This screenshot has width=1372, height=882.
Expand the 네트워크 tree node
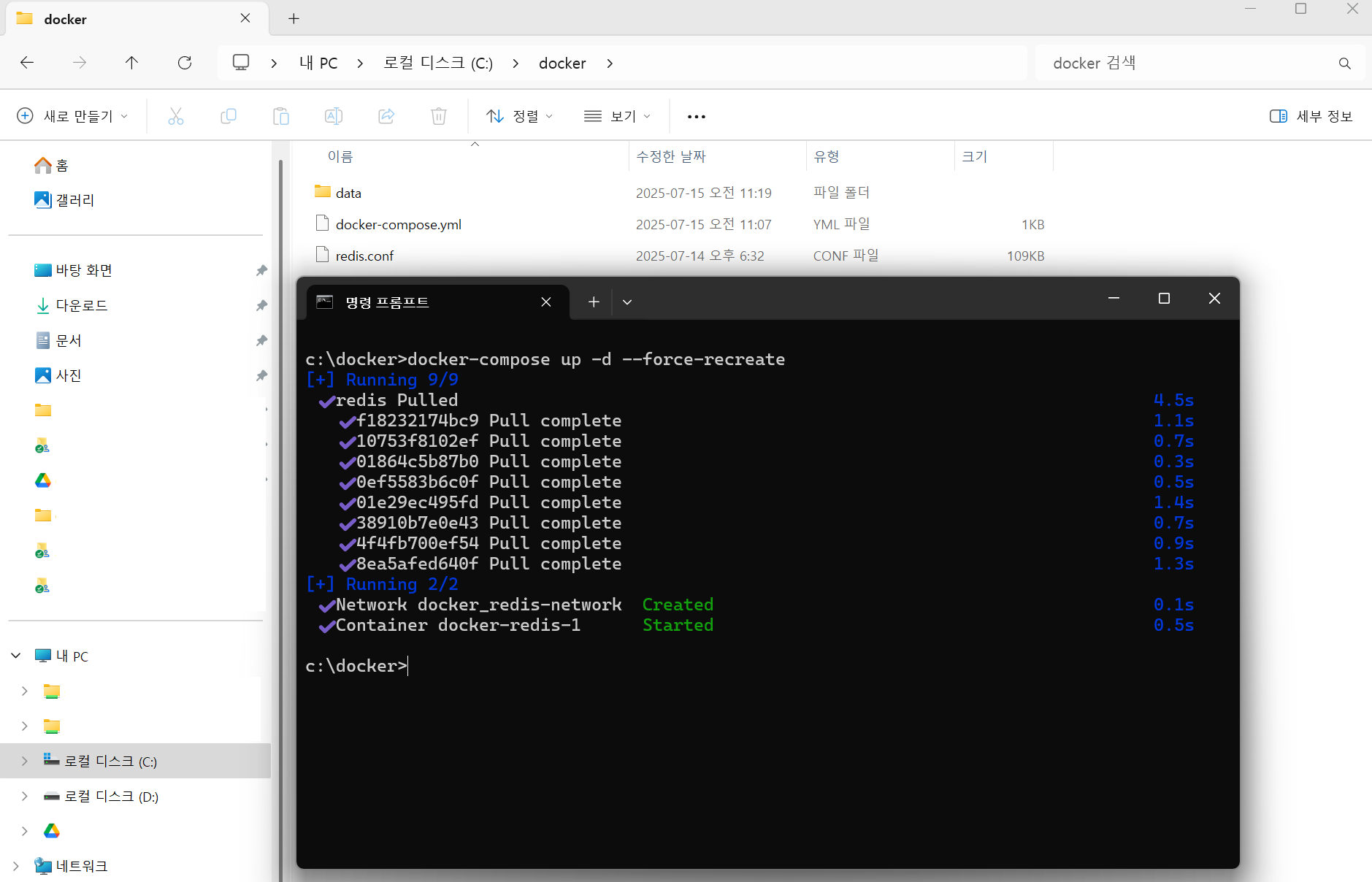tap(15, 866)
